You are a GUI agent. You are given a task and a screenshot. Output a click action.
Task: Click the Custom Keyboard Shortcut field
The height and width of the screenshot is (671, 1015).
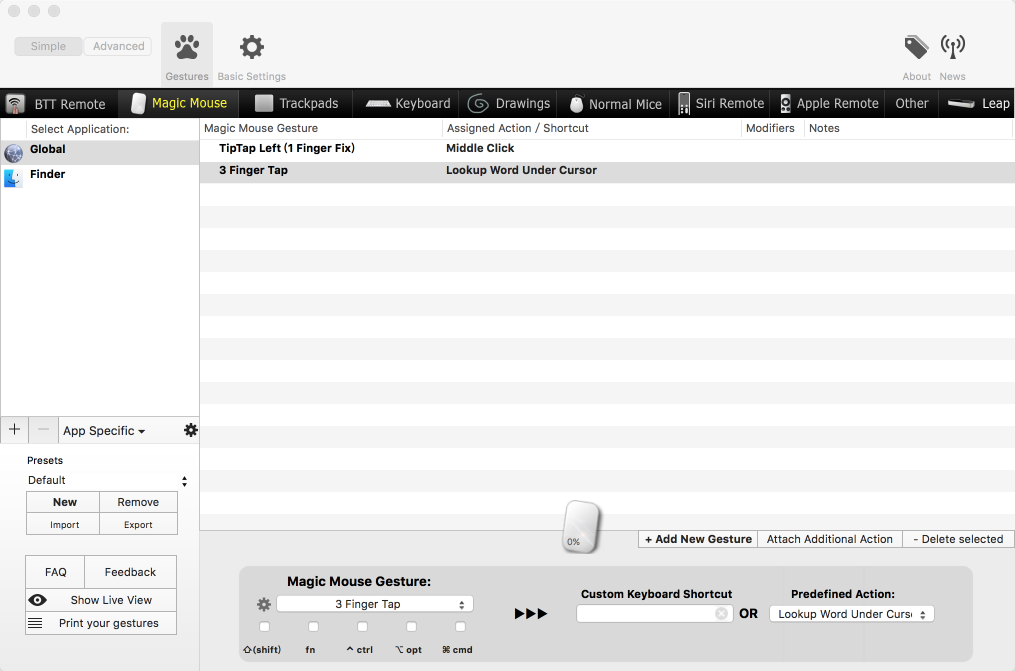coord(647,613)
